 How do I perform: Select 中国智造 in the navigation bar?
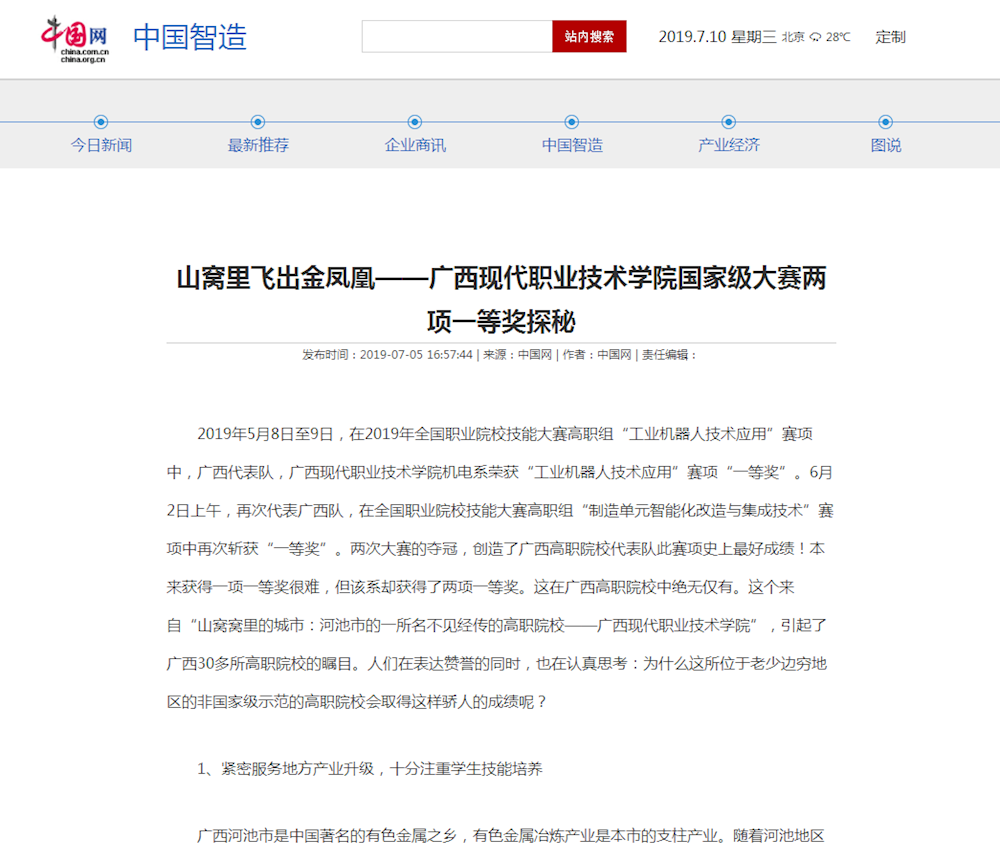pos(572,145)
